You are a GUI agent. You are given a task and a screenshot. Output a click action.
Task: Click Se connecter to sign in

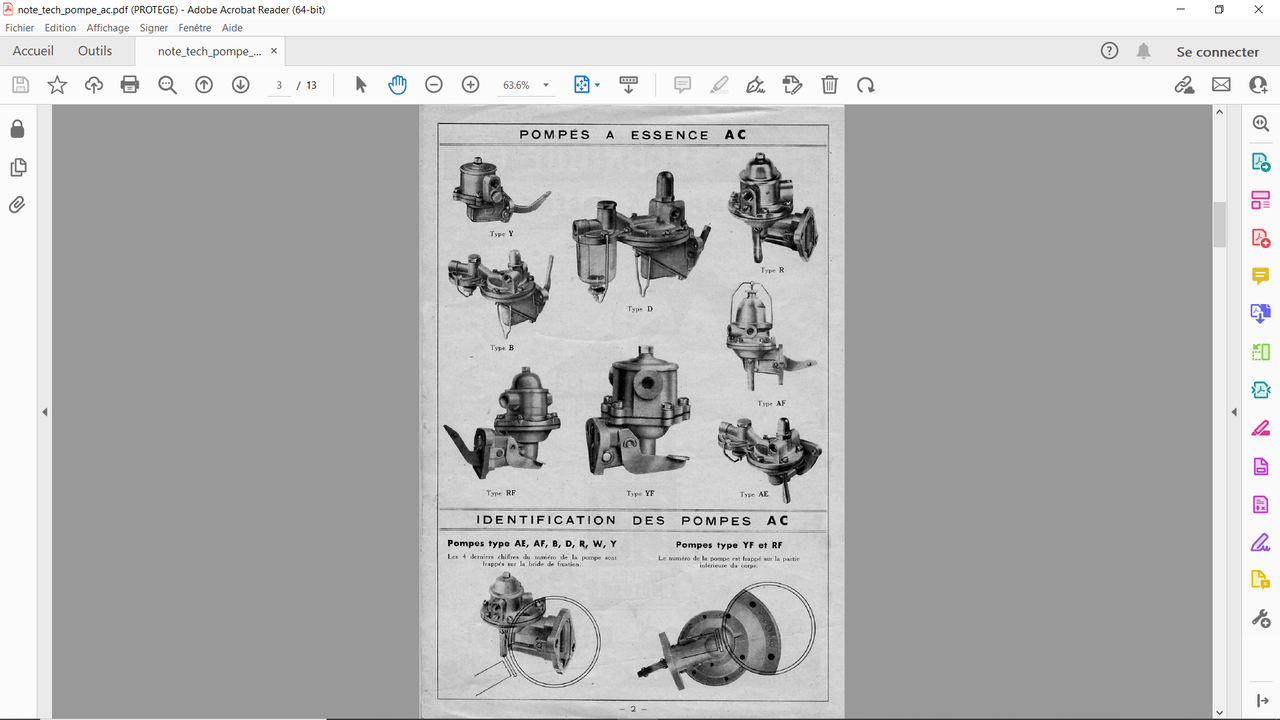click(1218, 52)
